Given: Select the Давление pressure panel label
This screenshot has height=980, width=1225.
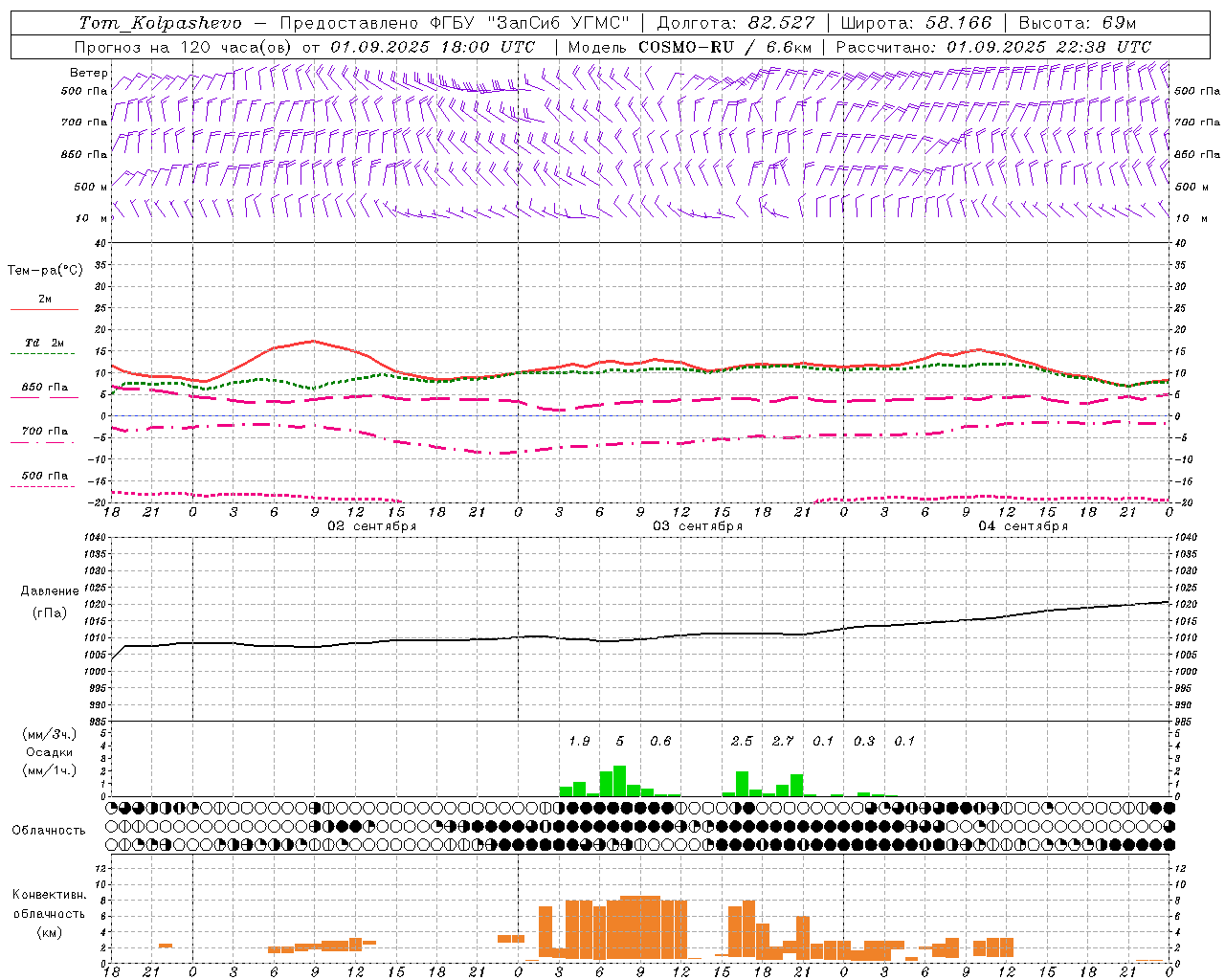Looking at the screenshot, I should [50, 591].
